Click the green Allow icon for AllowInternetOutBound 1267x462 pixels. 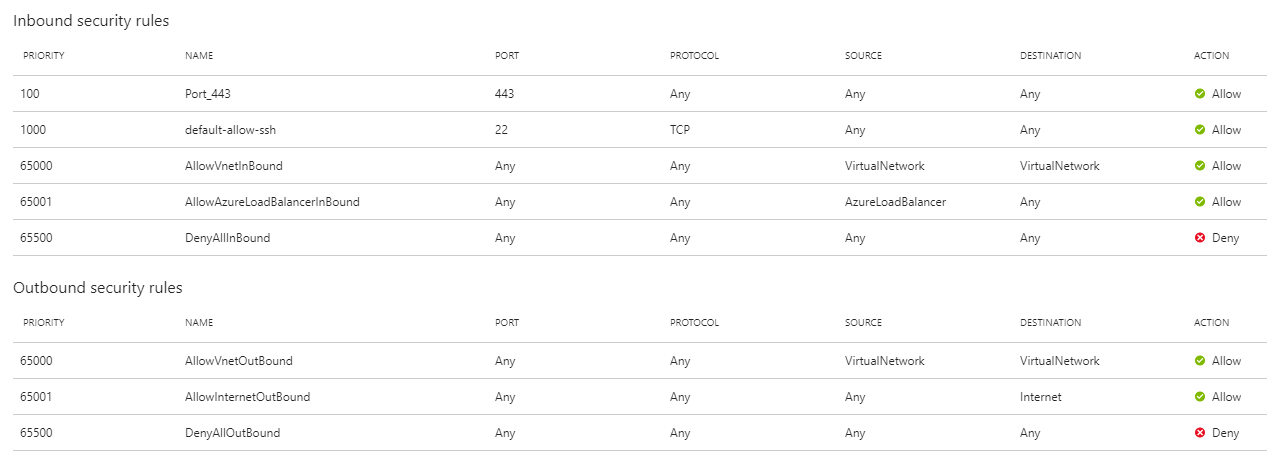pyautogui.click(x=1200, y=397)
